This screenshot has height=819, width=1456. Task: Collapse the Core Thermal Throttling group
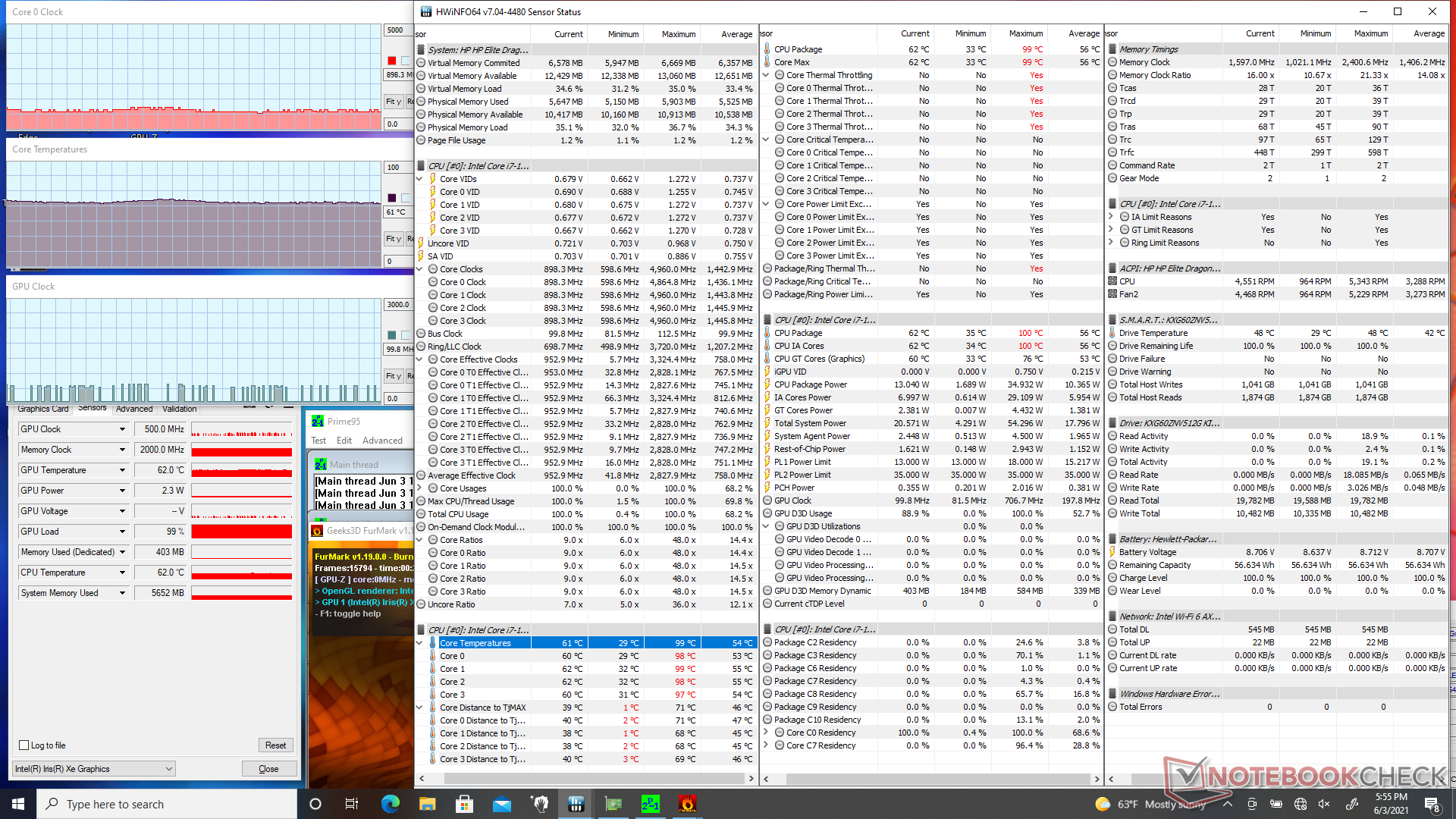click(x=766, y=75)
